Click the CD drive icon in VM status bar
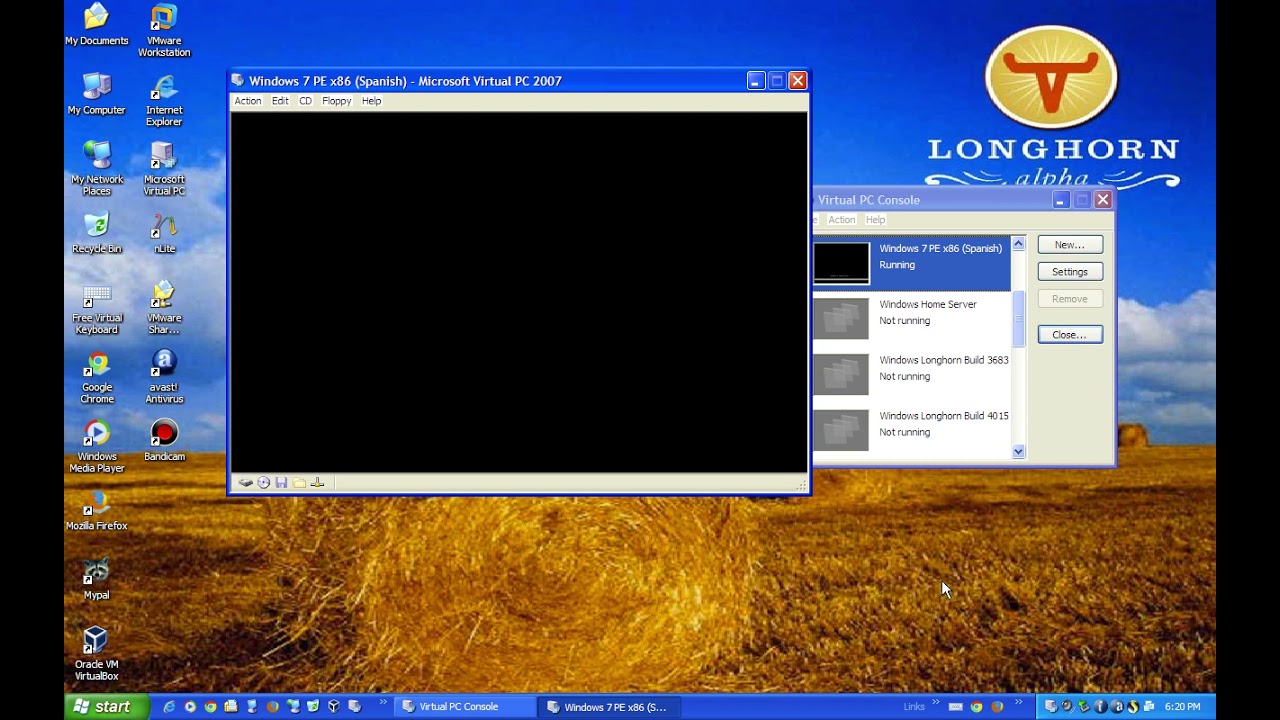The height and width of the screenshot is (720, 1280). [264, 483]
